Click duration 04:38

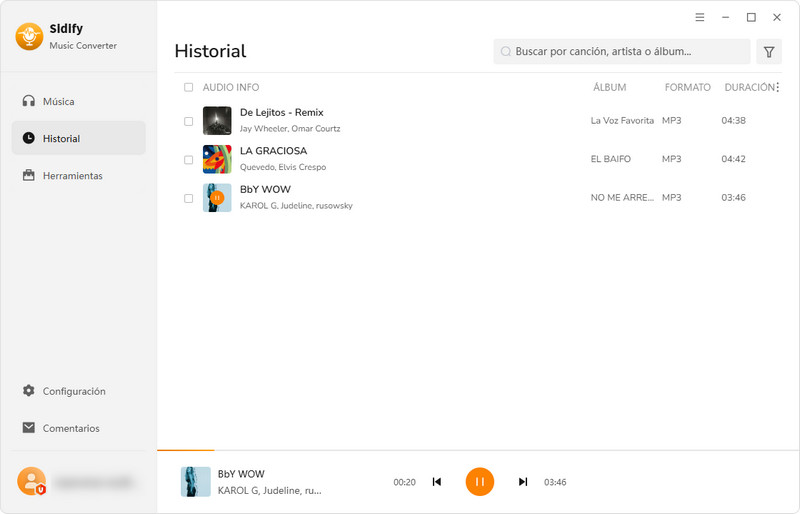(733, 121)
